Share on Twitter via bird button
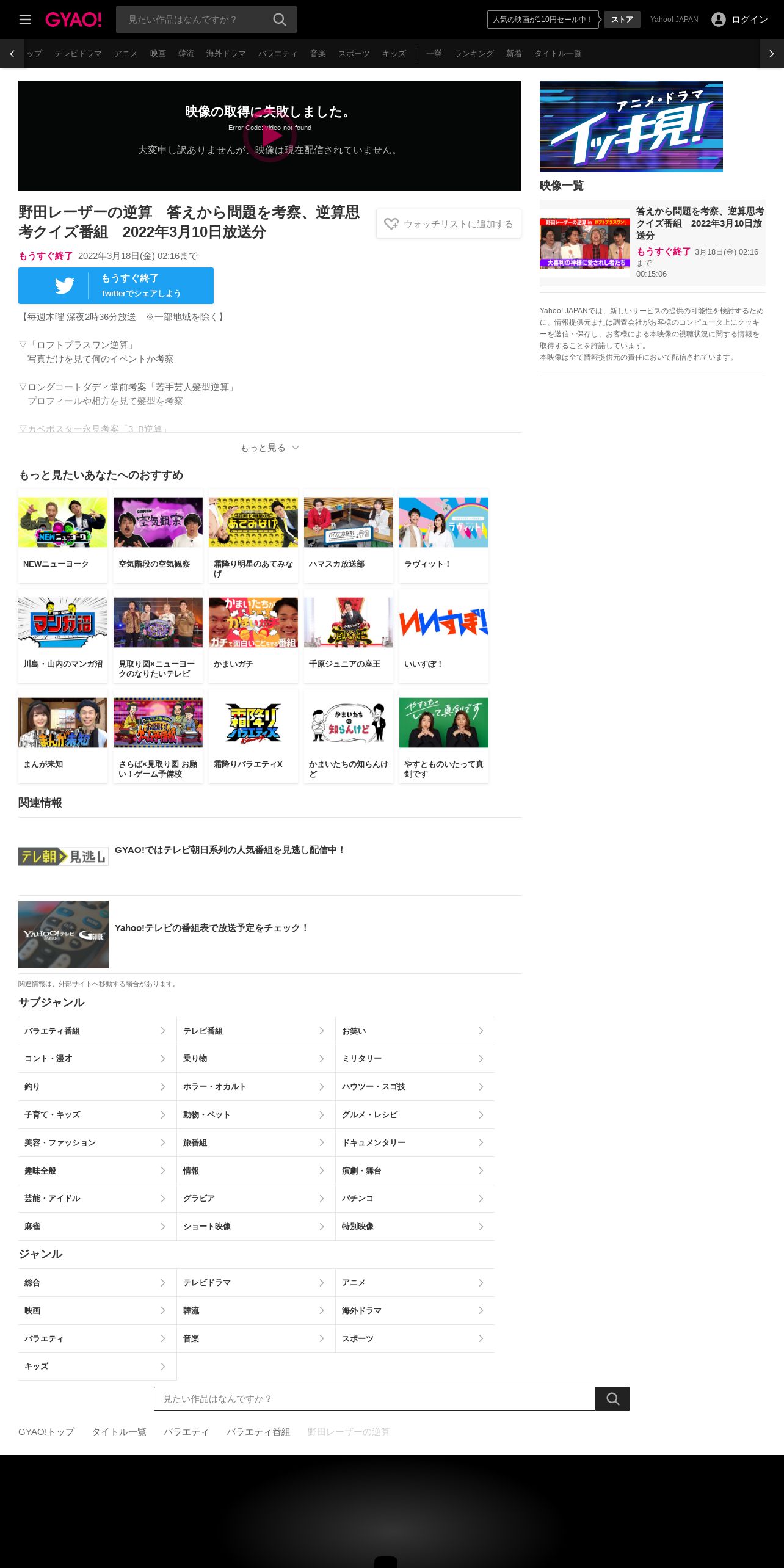This screenshot has width=784, height=1568. [116, 286]
